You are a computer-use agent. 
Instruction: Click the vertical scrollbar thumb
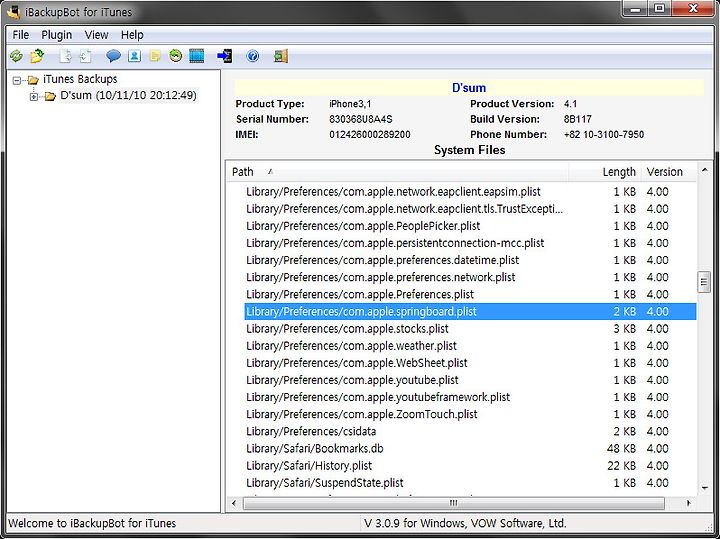coord(704,282)
